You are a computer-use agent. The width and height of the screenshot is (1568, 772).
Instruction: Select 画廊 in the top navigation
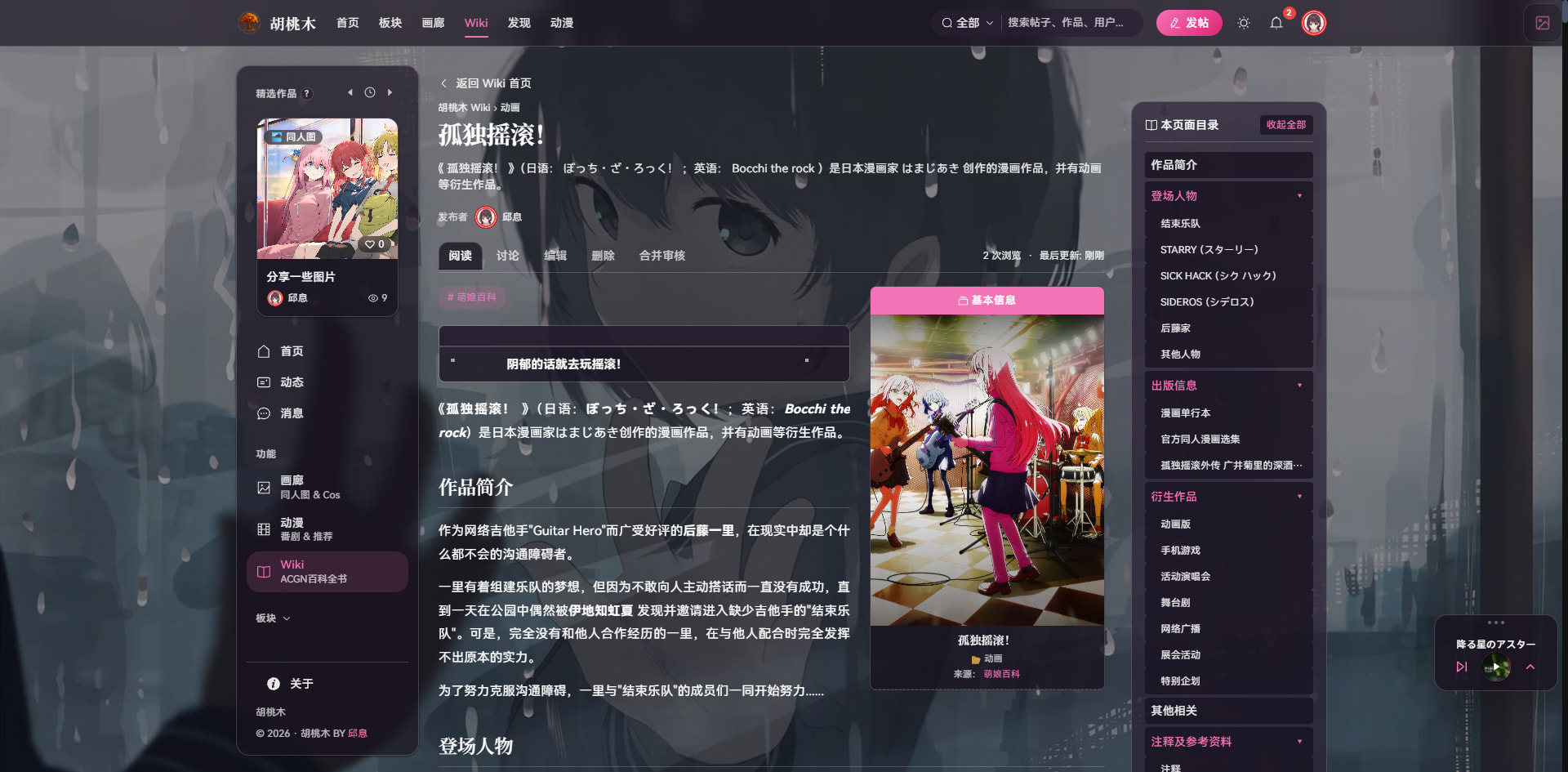click(x=433, y=23)
